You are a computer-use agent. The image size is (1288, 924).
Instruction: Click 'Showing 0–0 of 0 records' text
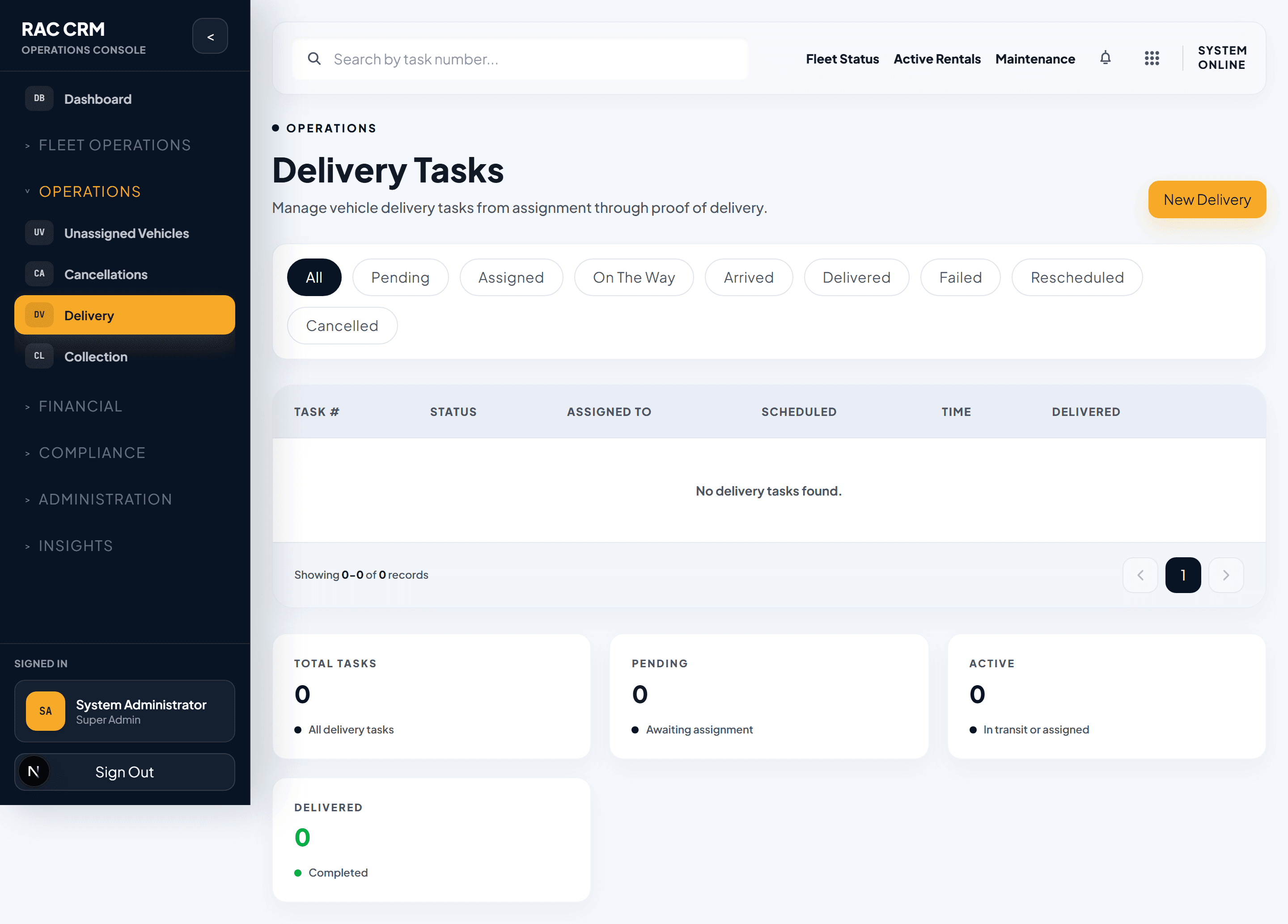pos(361,575)
